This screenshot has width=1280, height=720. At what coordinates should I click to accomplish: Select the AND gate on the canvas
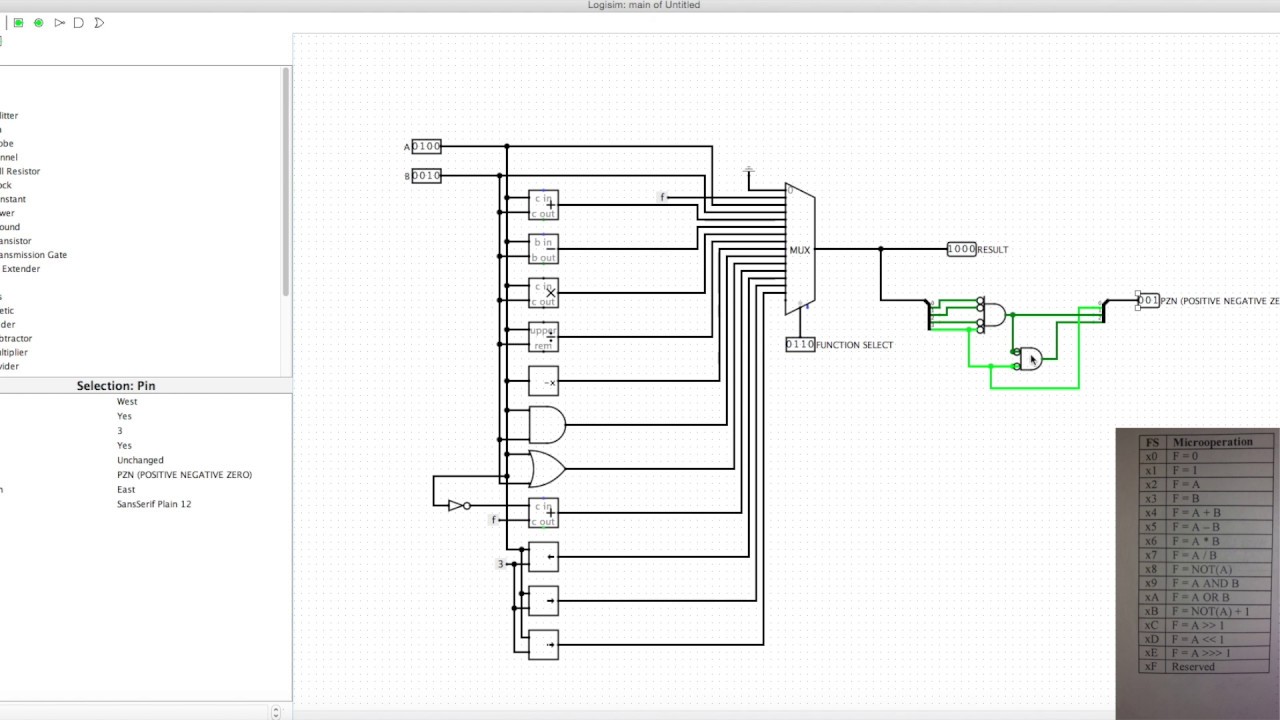click(x=546, y=425)
